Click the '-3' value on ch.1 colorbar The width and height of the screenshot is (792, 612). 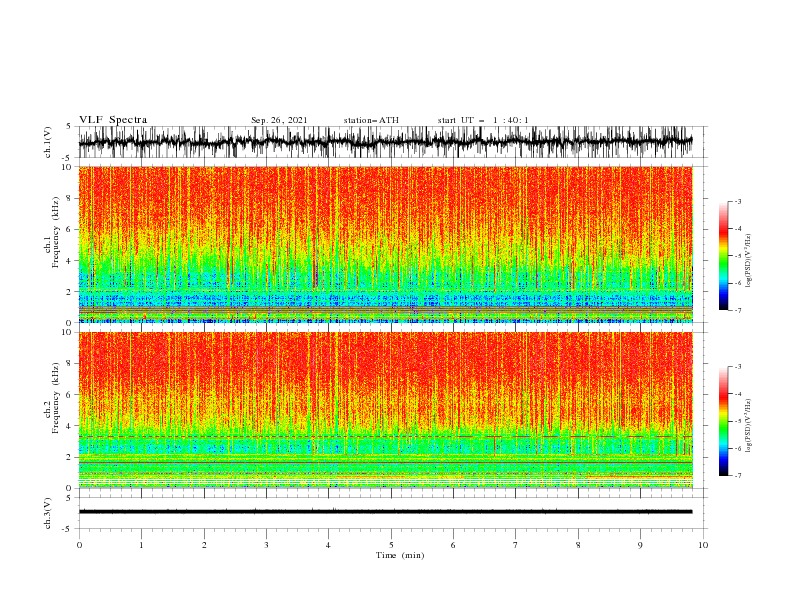point(737,202)
